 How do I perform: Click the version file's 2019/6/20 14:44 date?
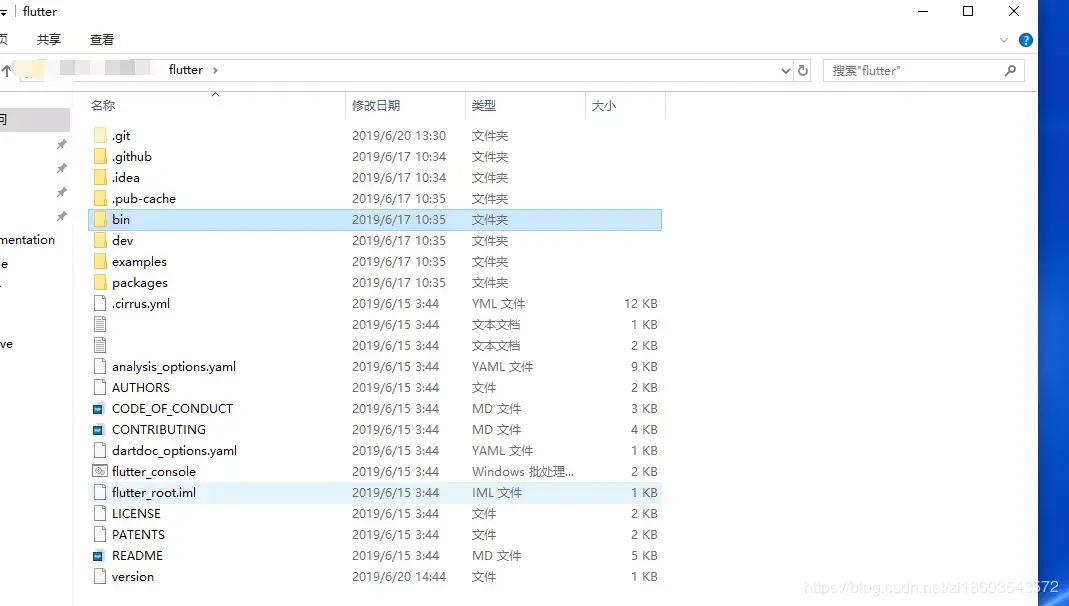[x=399, y=577]
